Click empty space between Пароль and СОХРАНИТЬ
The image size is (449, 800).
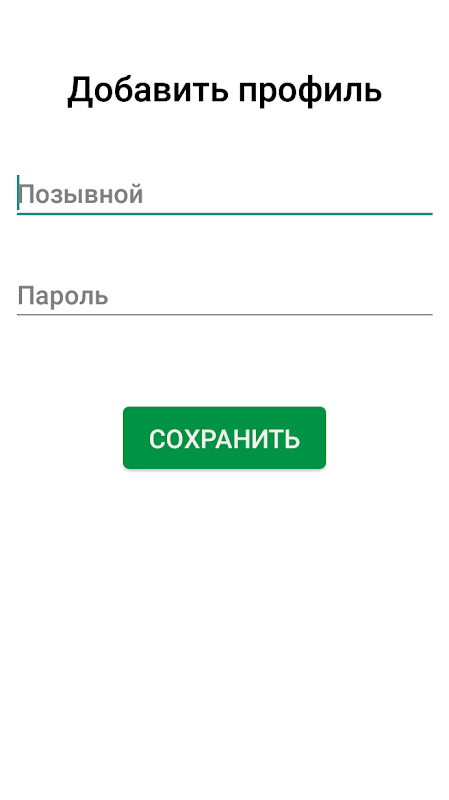(224, 361)
